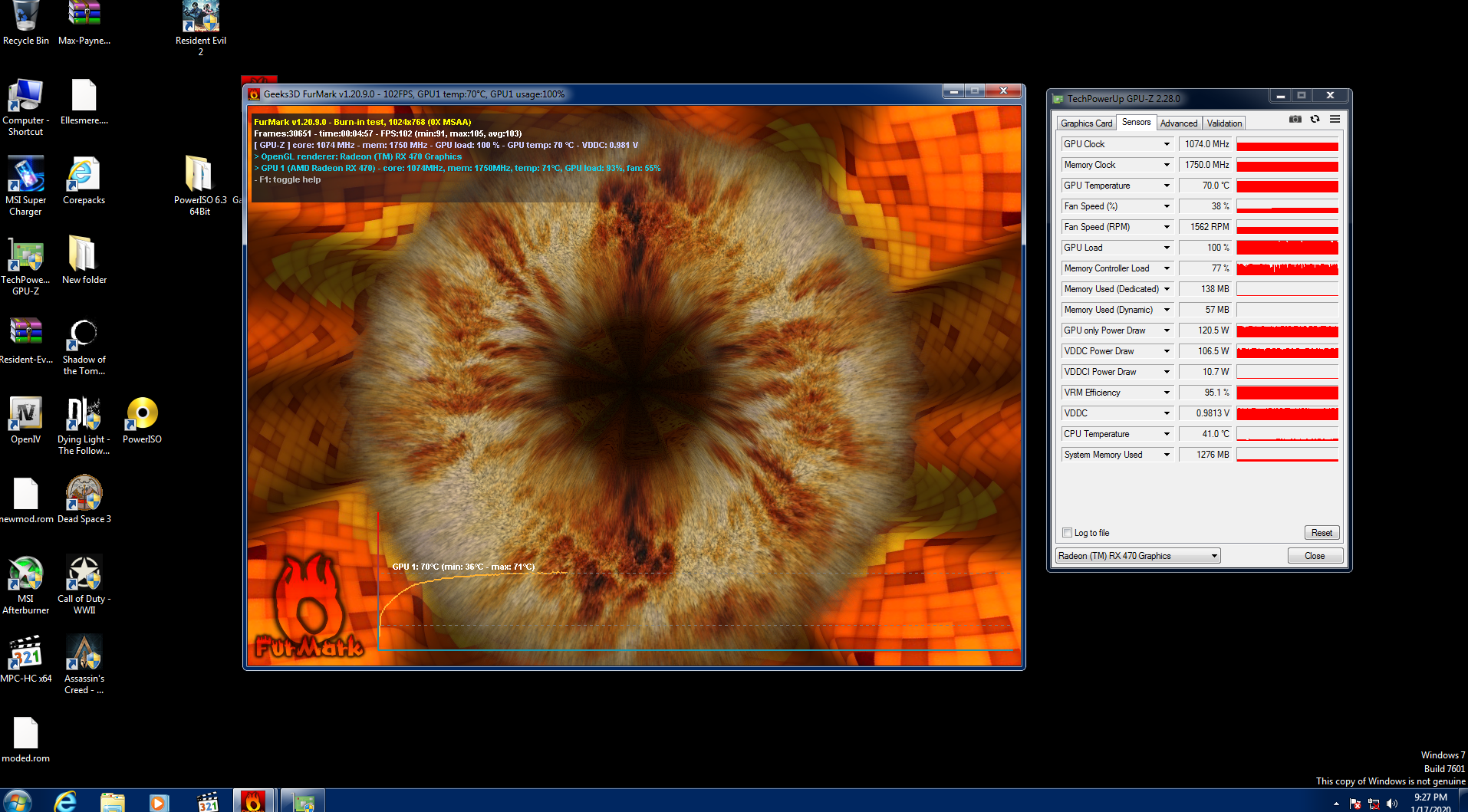Expand the GPU Clock sensor dropdown

point(1167,144)
